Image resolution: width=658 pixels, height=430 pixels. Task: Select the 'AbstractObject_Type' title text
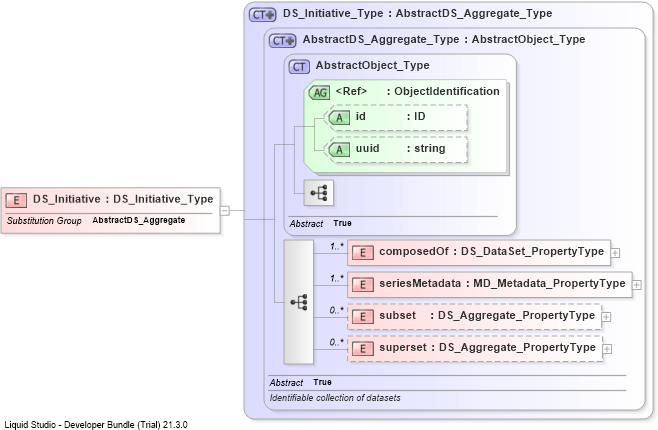coord(373,65)
